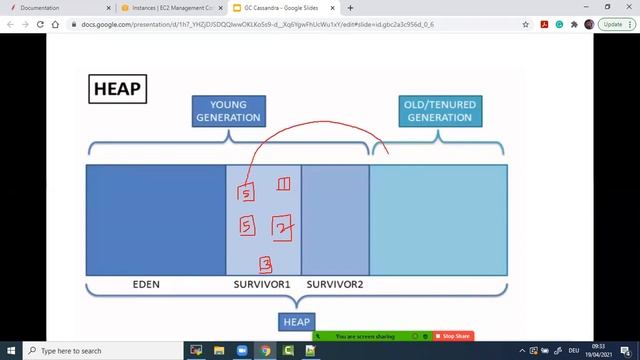Viewport: 640px width, 360px height.
Task: Open the clock and date flyout
Action: click(x=598, y=351)
